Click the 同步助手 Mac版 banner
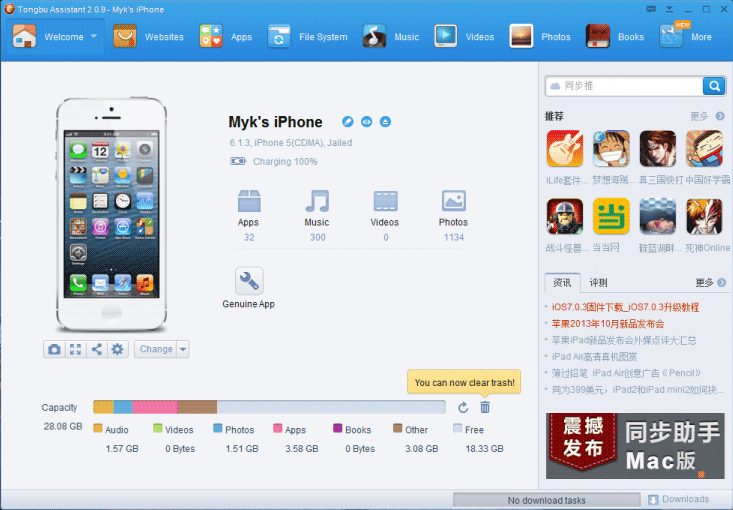 pyautogui.click(x=635, y=445)
